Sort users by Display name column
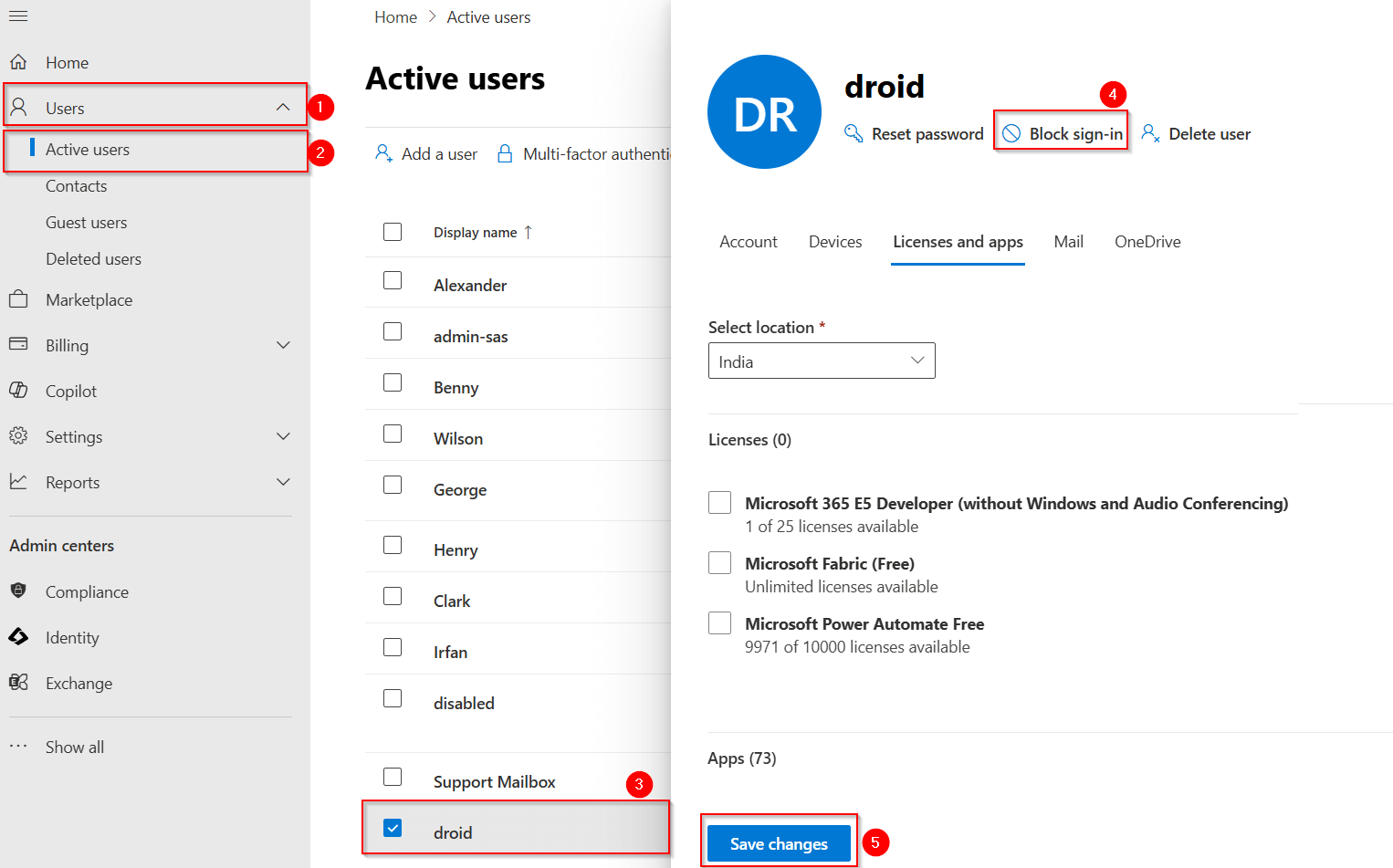 tap(476, 233)
